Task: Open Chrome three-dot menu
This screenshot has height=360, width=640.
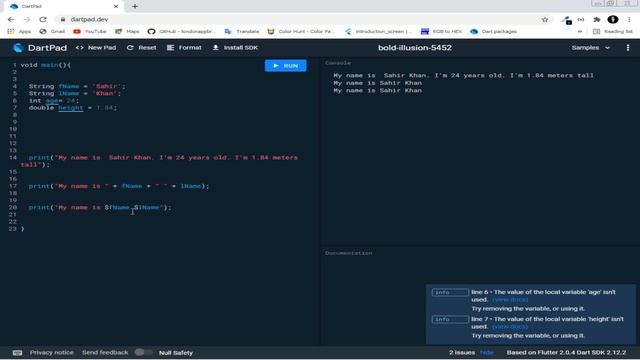Action: click(629, 19)
